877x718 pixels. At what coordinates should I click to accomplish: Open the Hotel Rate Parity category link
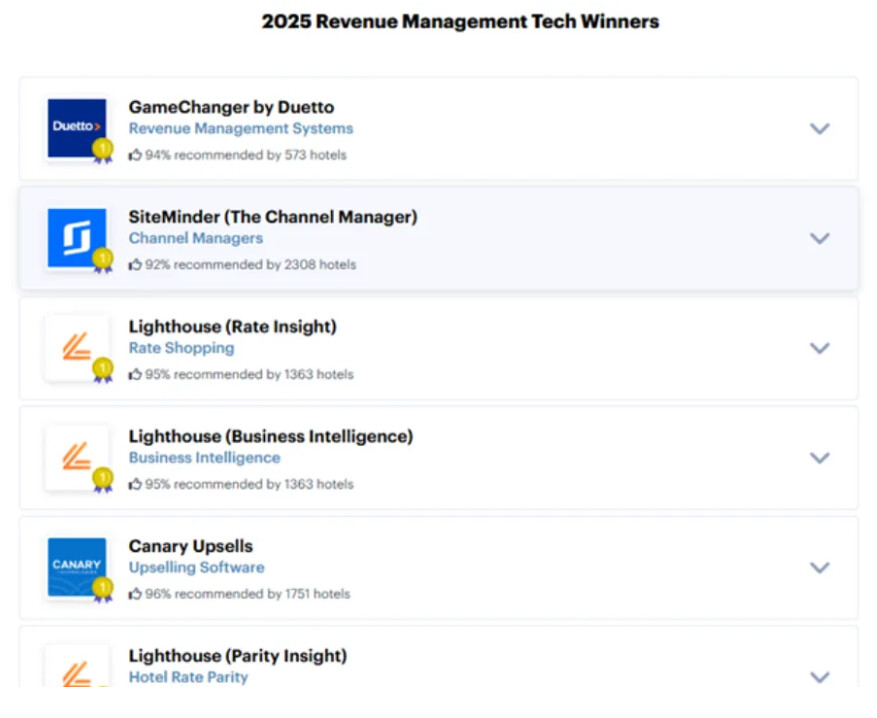[188, 677]
